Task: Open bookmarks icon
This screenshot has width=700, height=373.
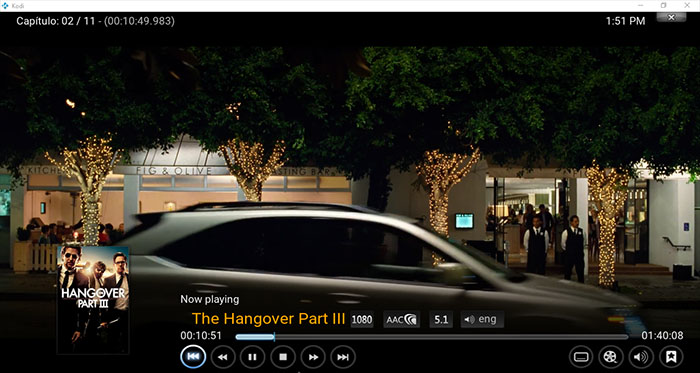Action: pyautogui.click(x=671, y=357)
